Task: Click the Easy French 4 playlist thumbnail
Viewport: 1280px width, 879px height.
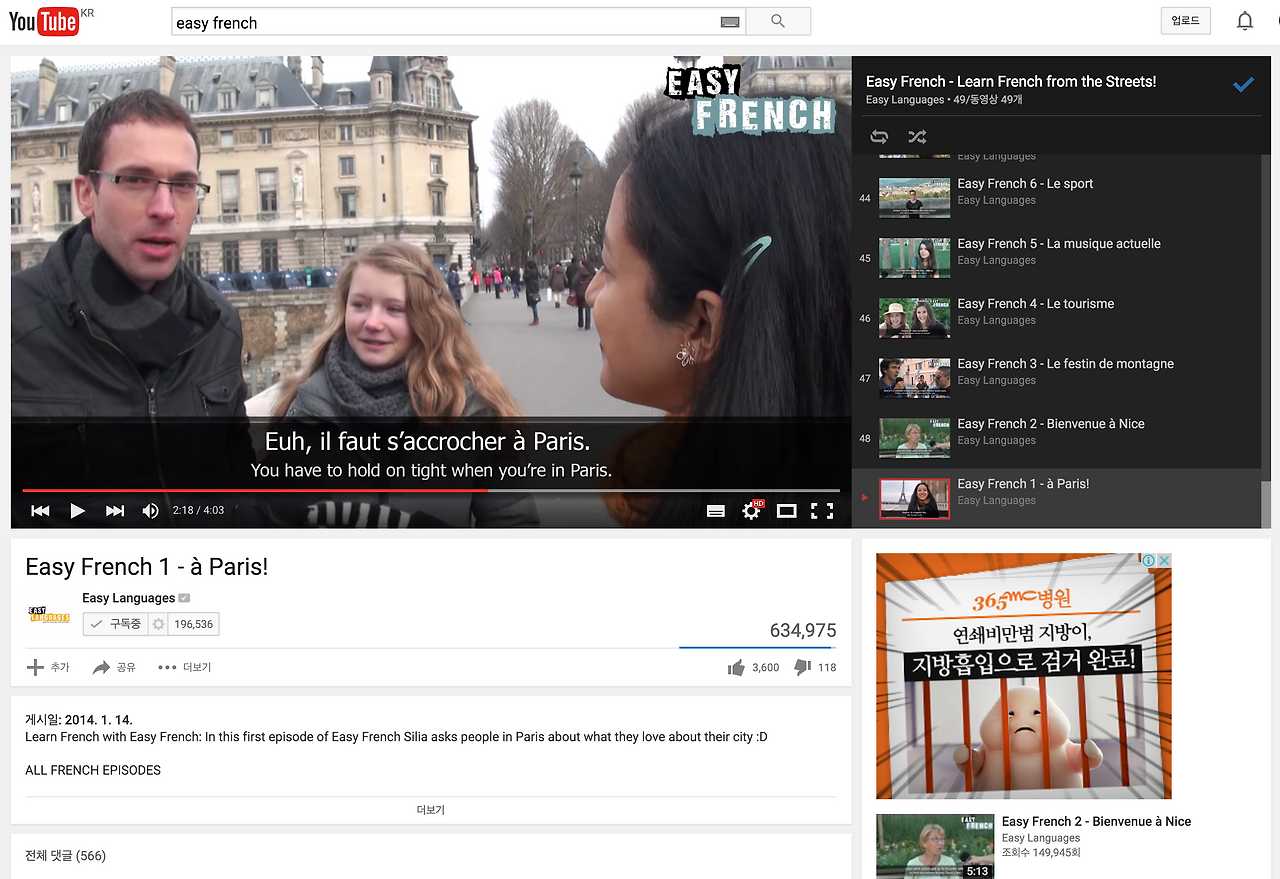Action: 914,318
